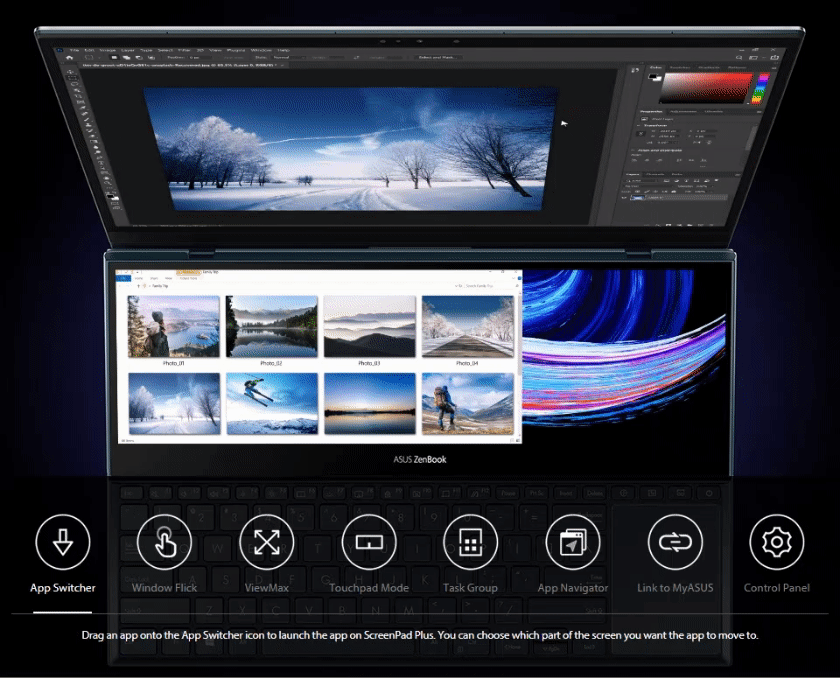Click the Feather value field in options bar
This screenshot has width=840, height=678.
coord(200,57)
